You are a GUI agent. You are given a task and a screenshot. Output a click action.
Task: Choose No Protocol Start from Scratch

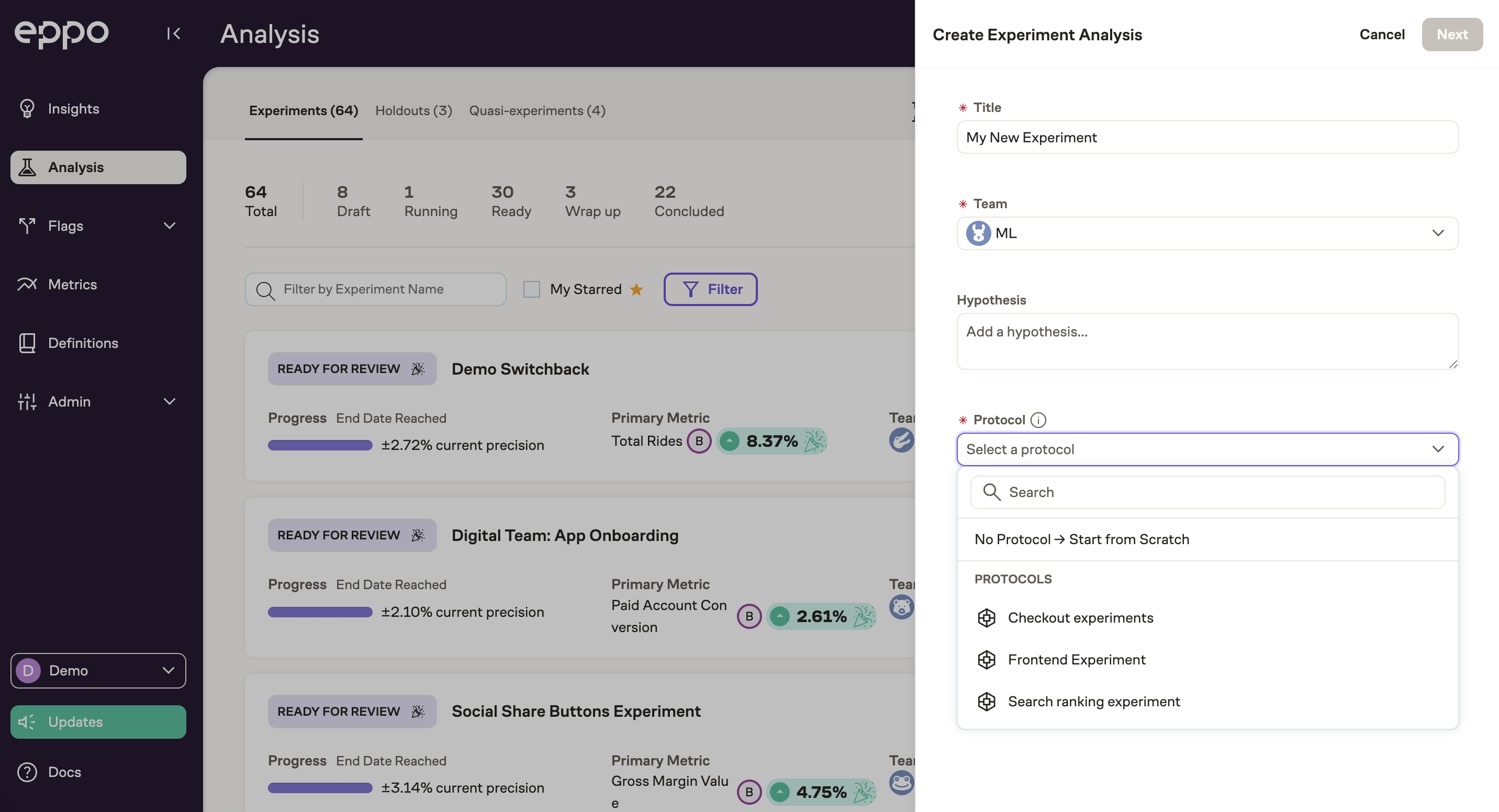click(x=1082, y=539)
